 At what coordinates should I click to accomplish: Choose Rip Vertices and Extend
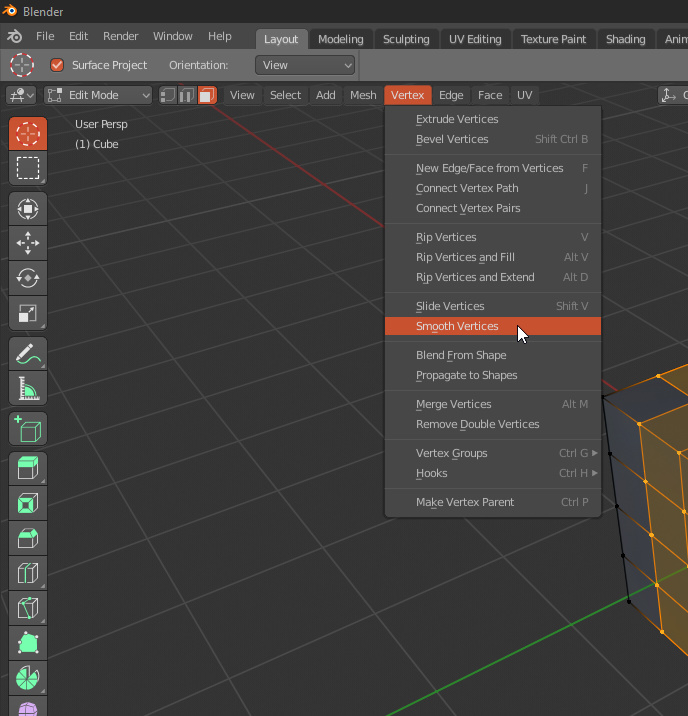click(x=493, y=277)
